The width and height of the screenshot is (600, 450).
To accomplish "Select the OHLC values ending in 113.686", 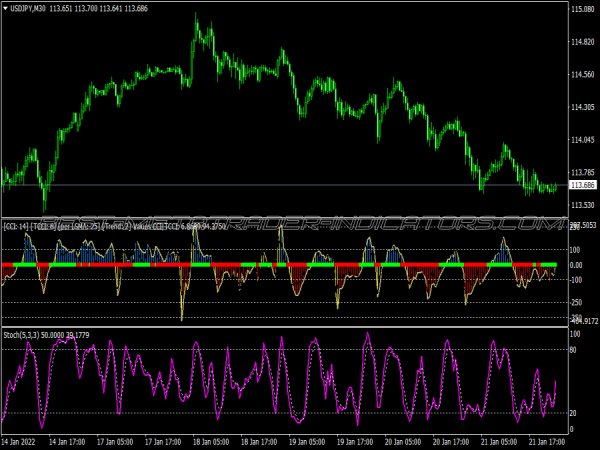I will click(x=99, y=8).
